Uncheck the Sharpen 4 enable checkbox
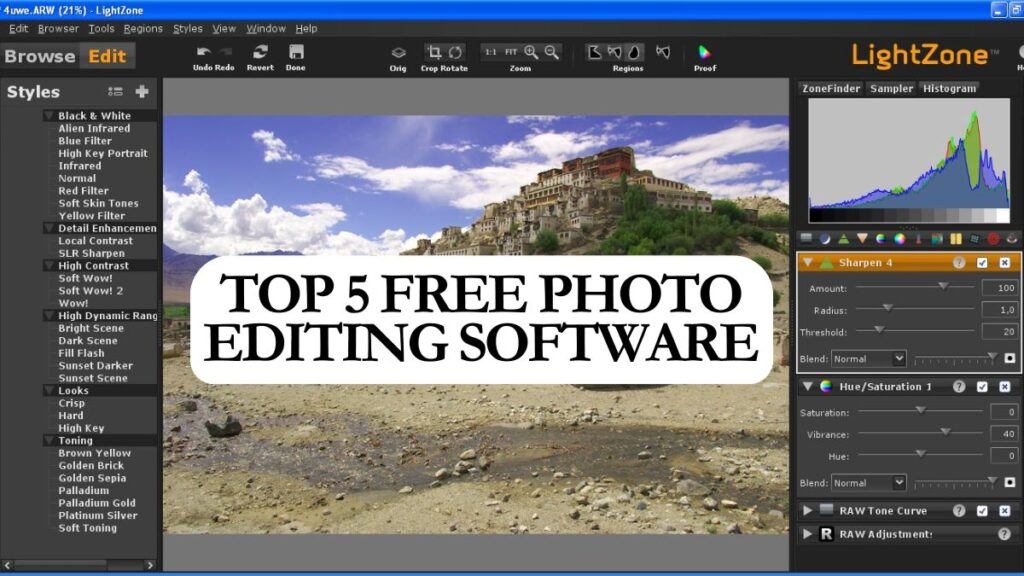This screenshot has width=1024, height=576. 982,263
